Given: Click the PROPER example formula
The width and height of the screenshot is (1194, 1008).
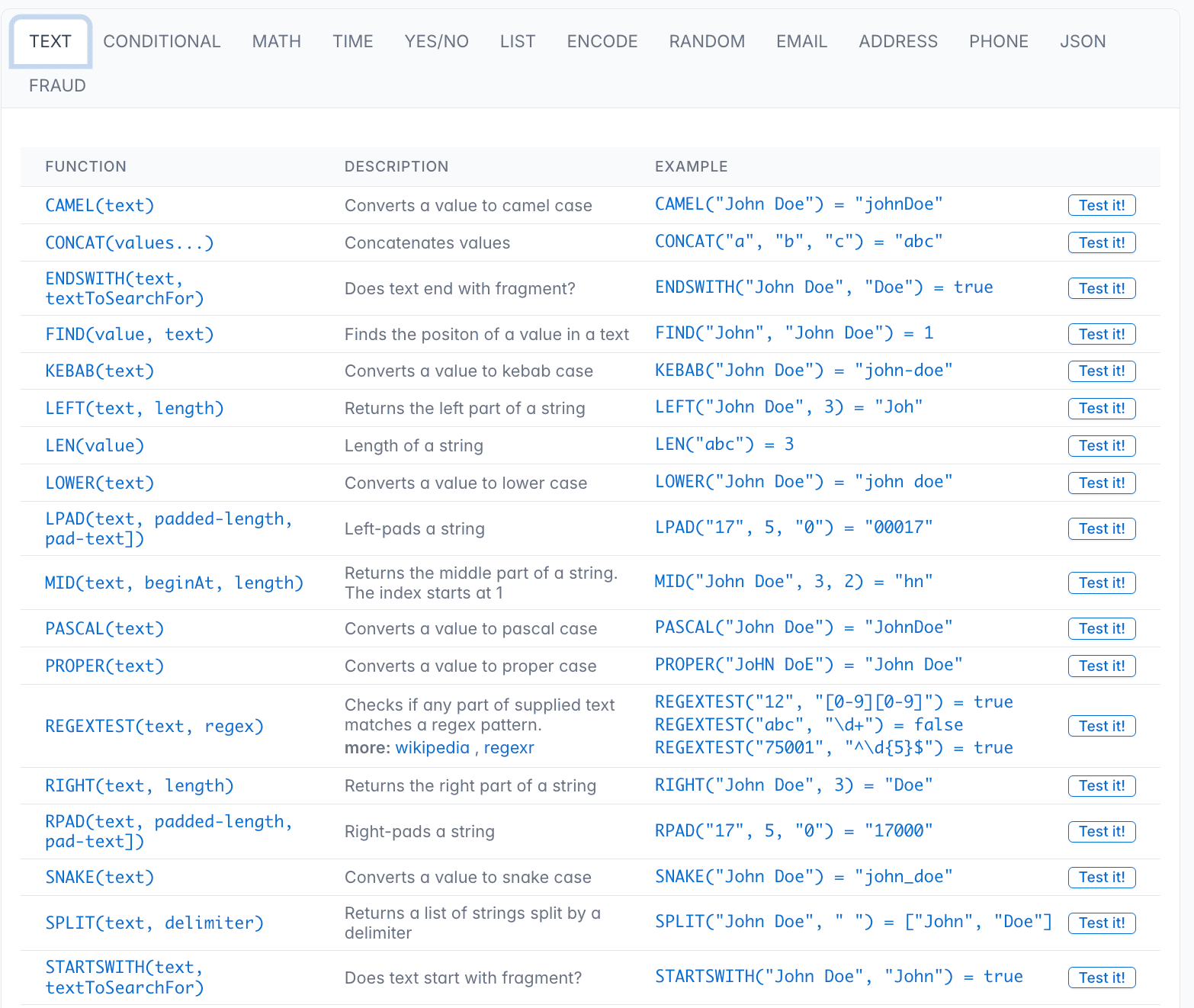Looking at the screenshot, I should coord(809,664).
